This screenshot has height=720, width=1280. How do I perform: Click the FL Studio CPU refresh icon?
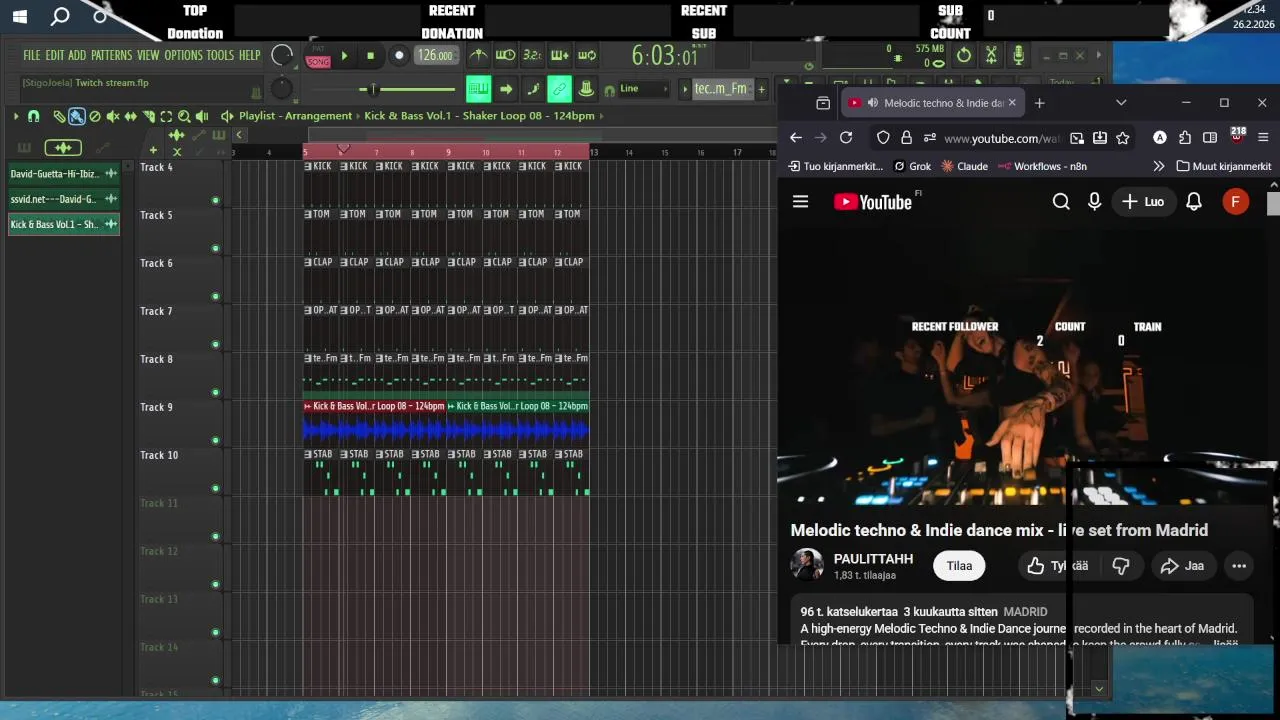[x=964, y=56]
